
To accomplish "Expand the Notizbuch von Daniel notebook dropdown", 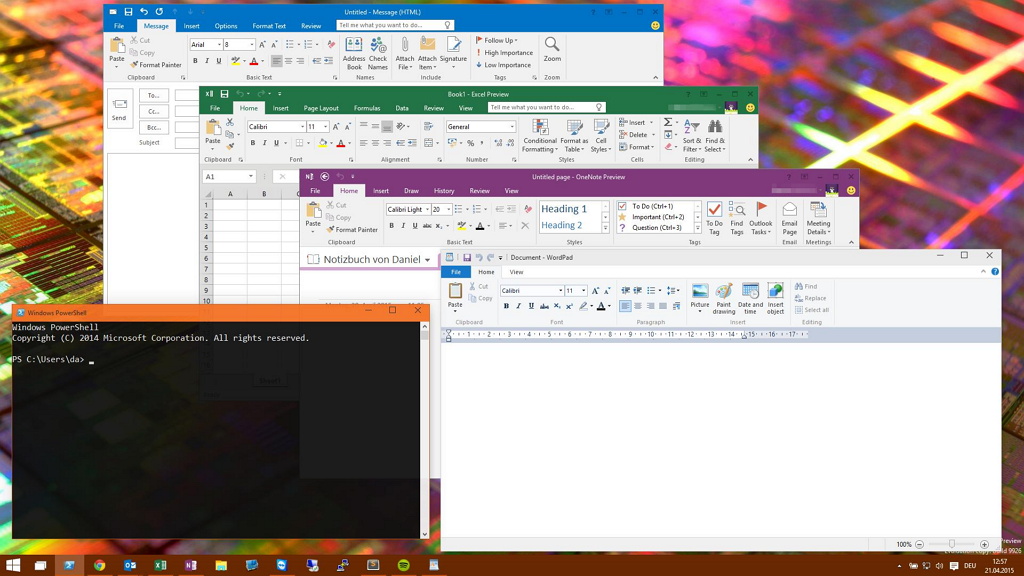I will pos(427,260).
